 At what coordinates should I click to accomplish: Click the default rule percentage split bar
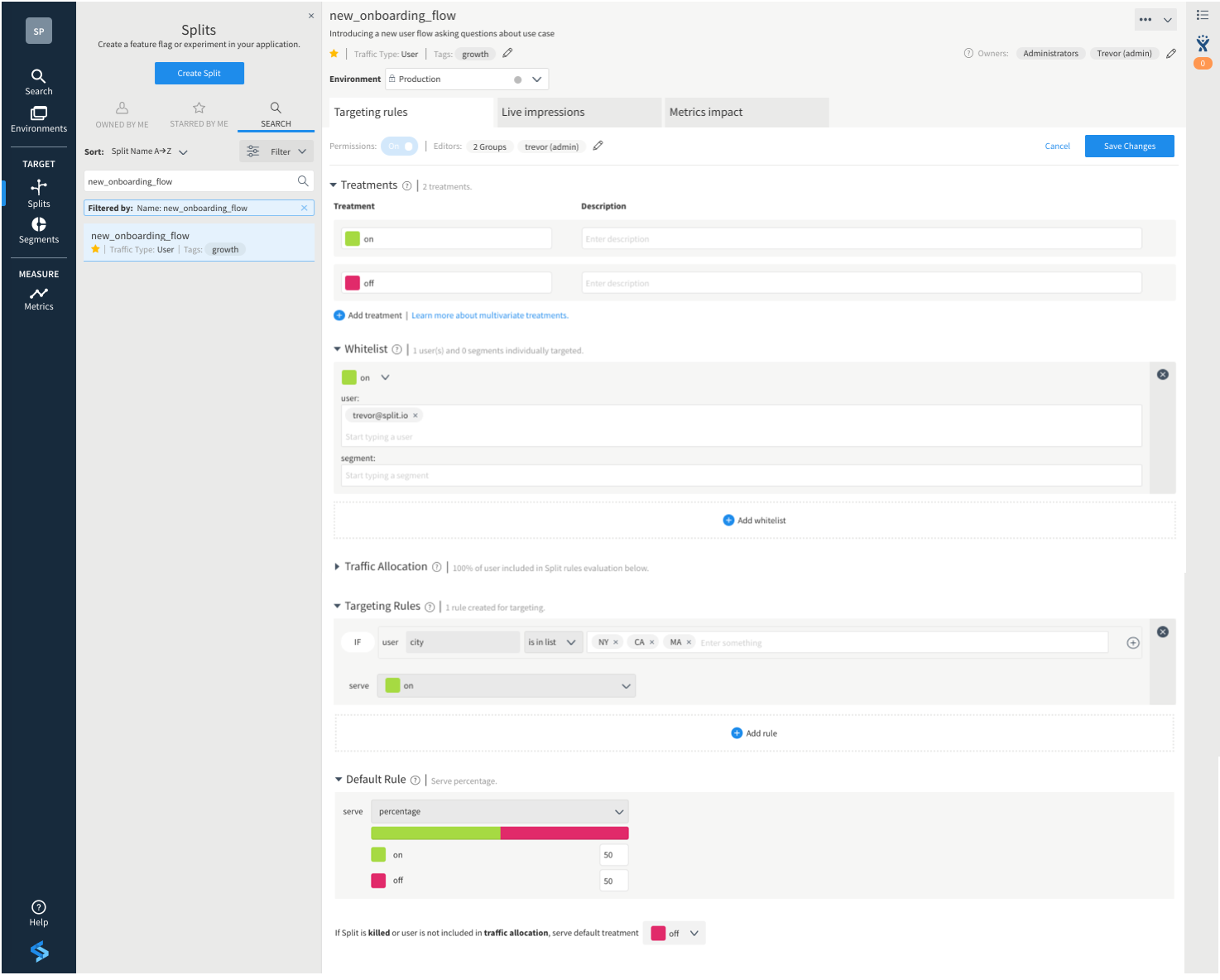pyautogui.click(x=500, y=833)
